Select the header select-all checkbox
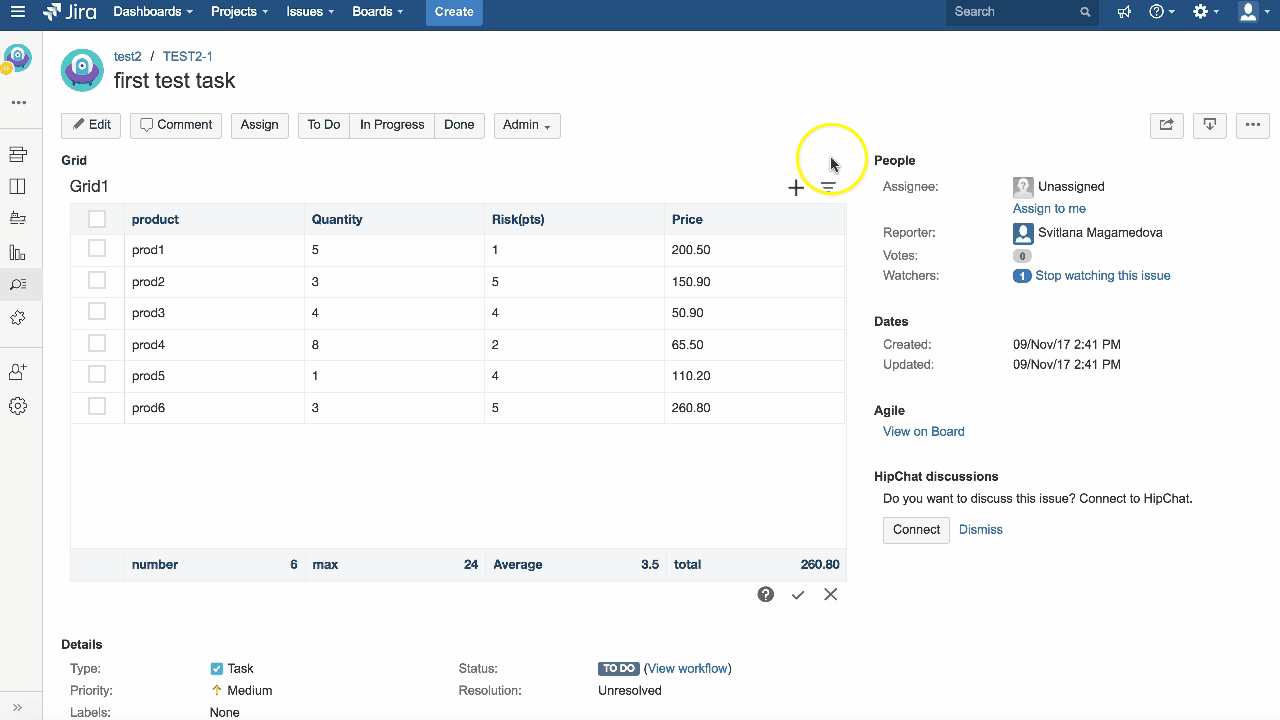The height and width of the screenshot is (720, 1280). click(97, 219)
